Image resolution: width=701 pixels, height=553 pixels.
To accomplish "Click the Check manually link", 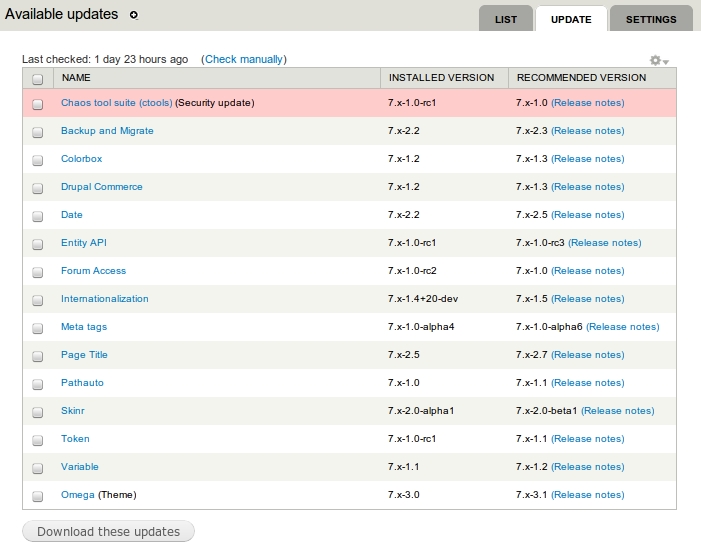I will 244,59.
